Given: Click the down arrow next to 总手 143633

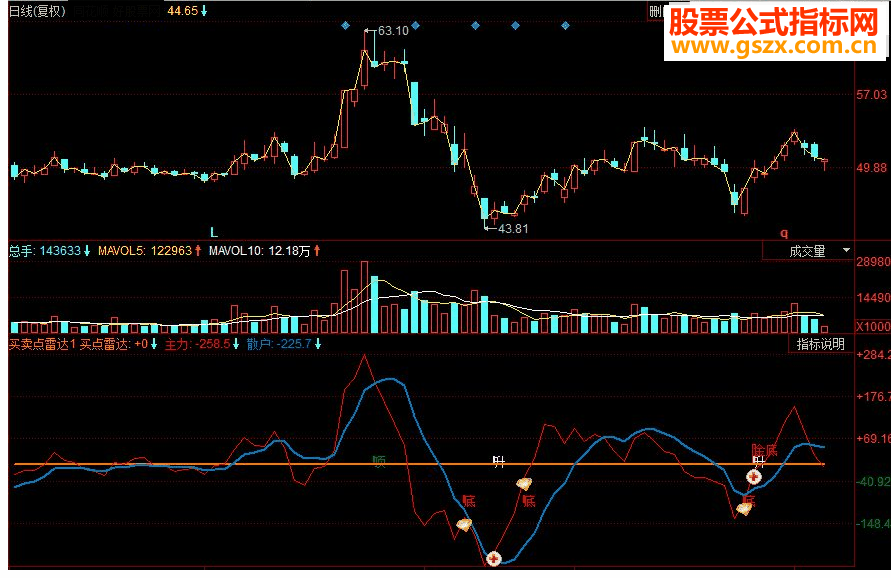Looking at the screenshot, I should tap(87, 251).
